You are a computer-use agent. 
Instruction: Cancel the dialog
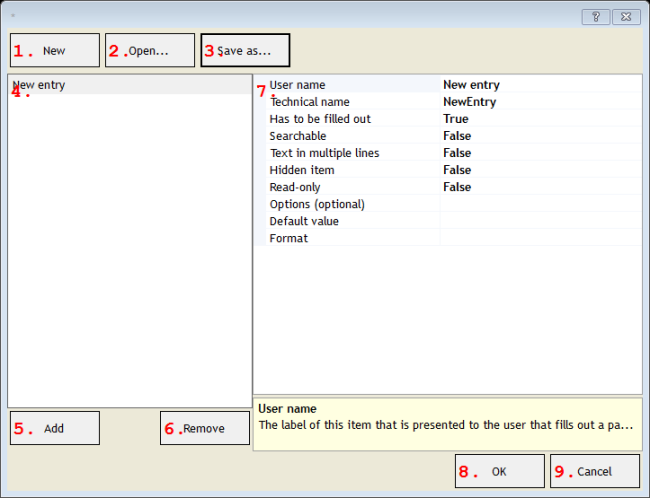click(x=594, y=471)
